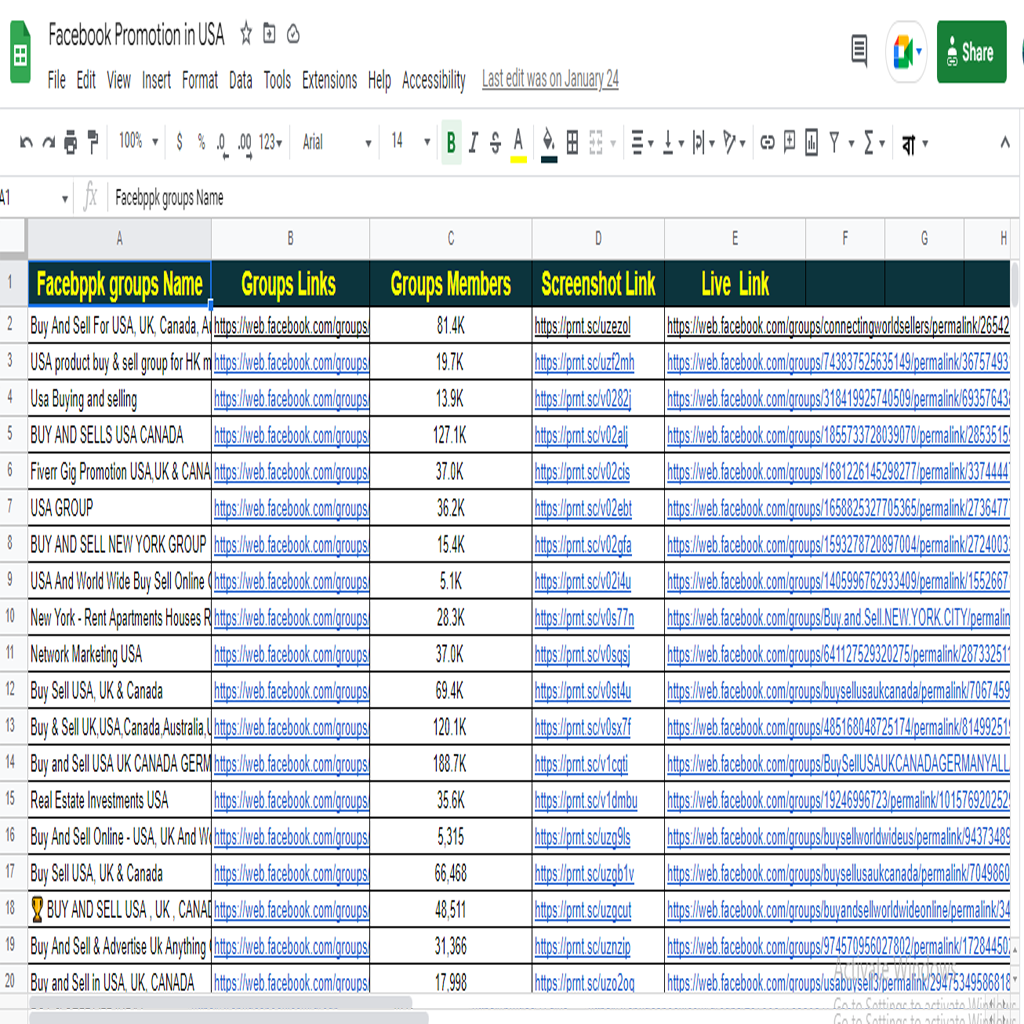
Task: Open the borders tool
Action: 572,142
